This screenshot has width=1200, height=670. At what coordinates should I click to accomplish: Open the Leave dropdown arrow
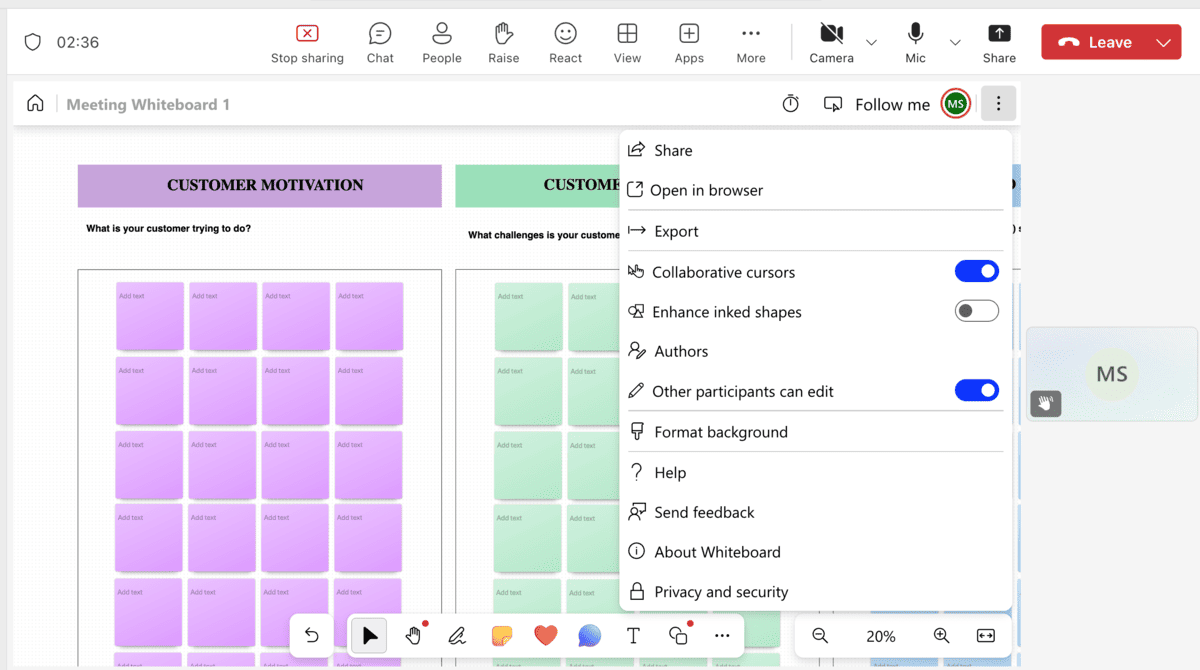click(1162, 42)
